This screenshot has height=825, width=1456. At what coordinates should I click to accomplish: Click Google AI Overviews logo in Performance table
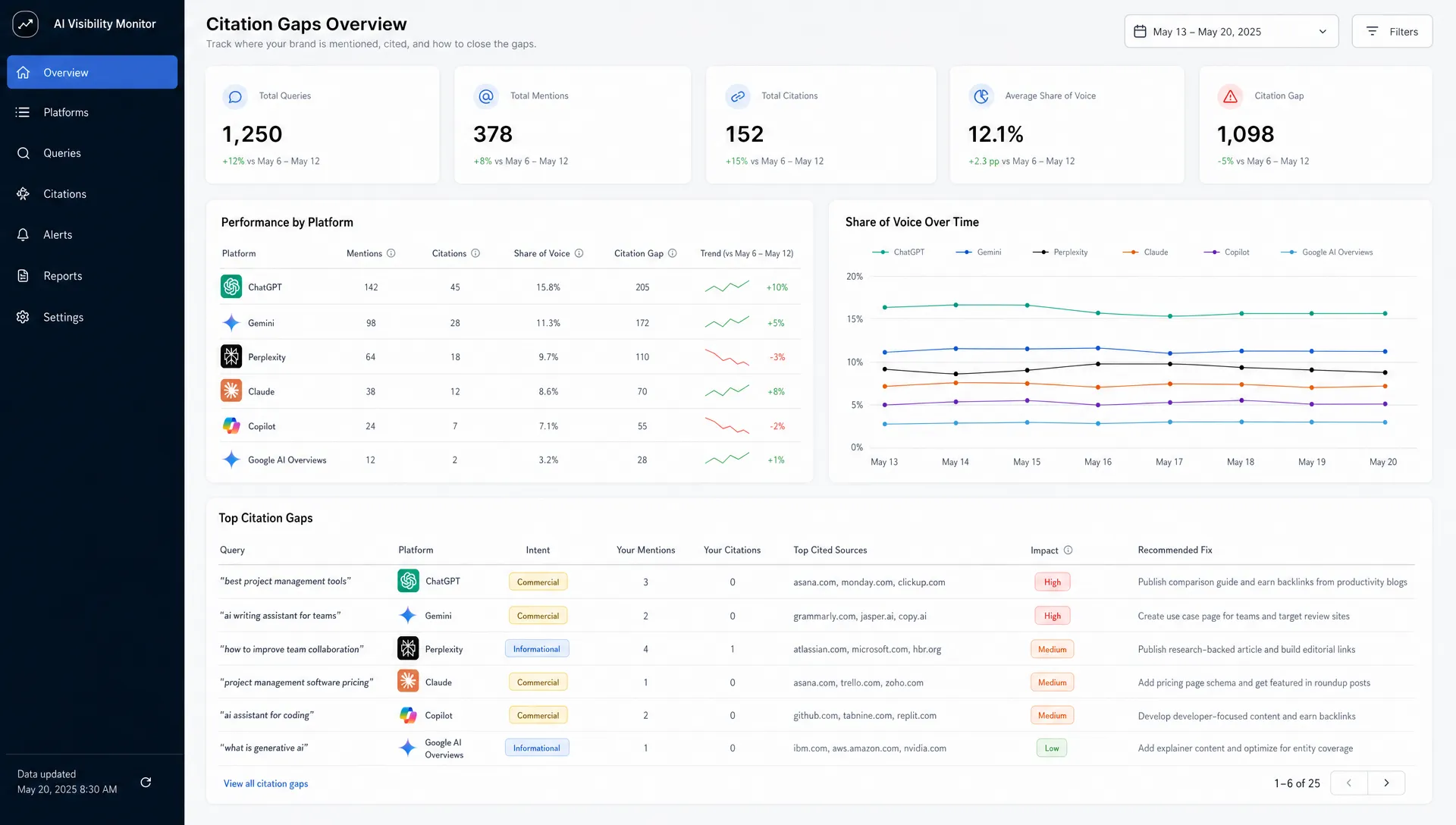[x=231, y=460]
